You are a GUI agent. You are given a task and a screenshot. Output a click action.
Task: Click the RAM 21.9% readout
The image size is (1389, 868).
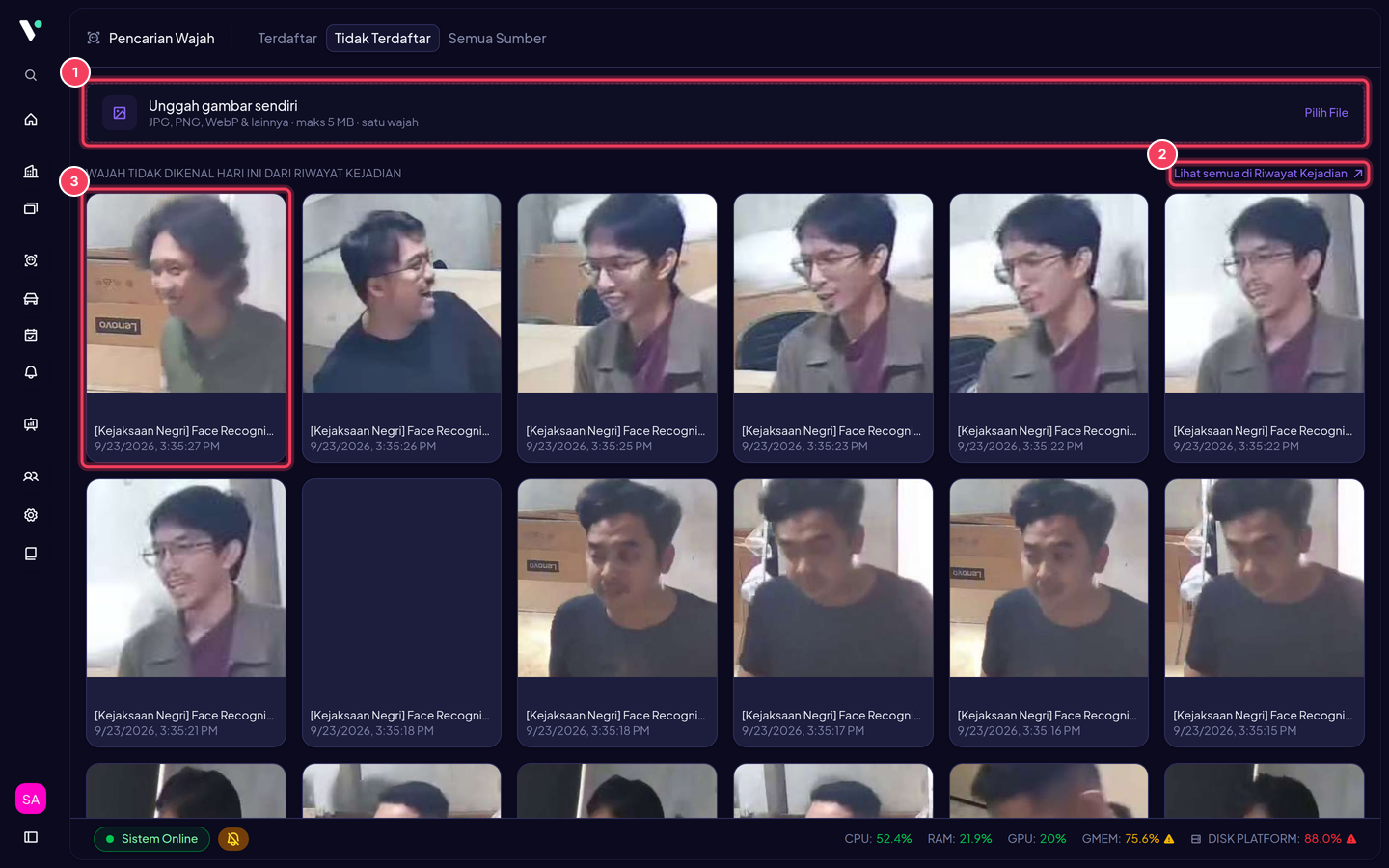tap(960, 839)
